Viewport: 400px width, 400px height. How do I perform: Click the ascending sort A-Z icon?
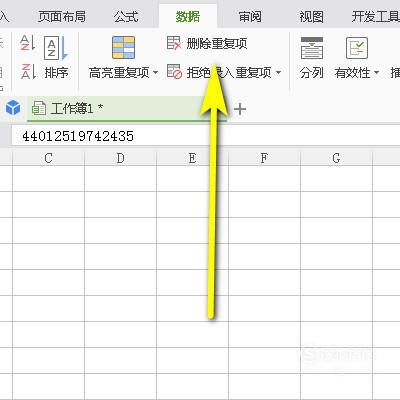28,43
